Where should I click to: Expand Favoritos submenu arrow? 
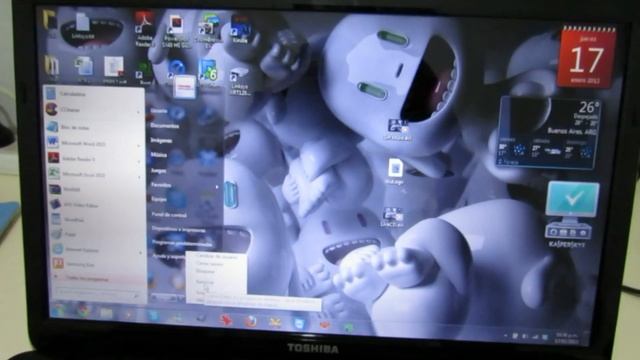point(217,187)
